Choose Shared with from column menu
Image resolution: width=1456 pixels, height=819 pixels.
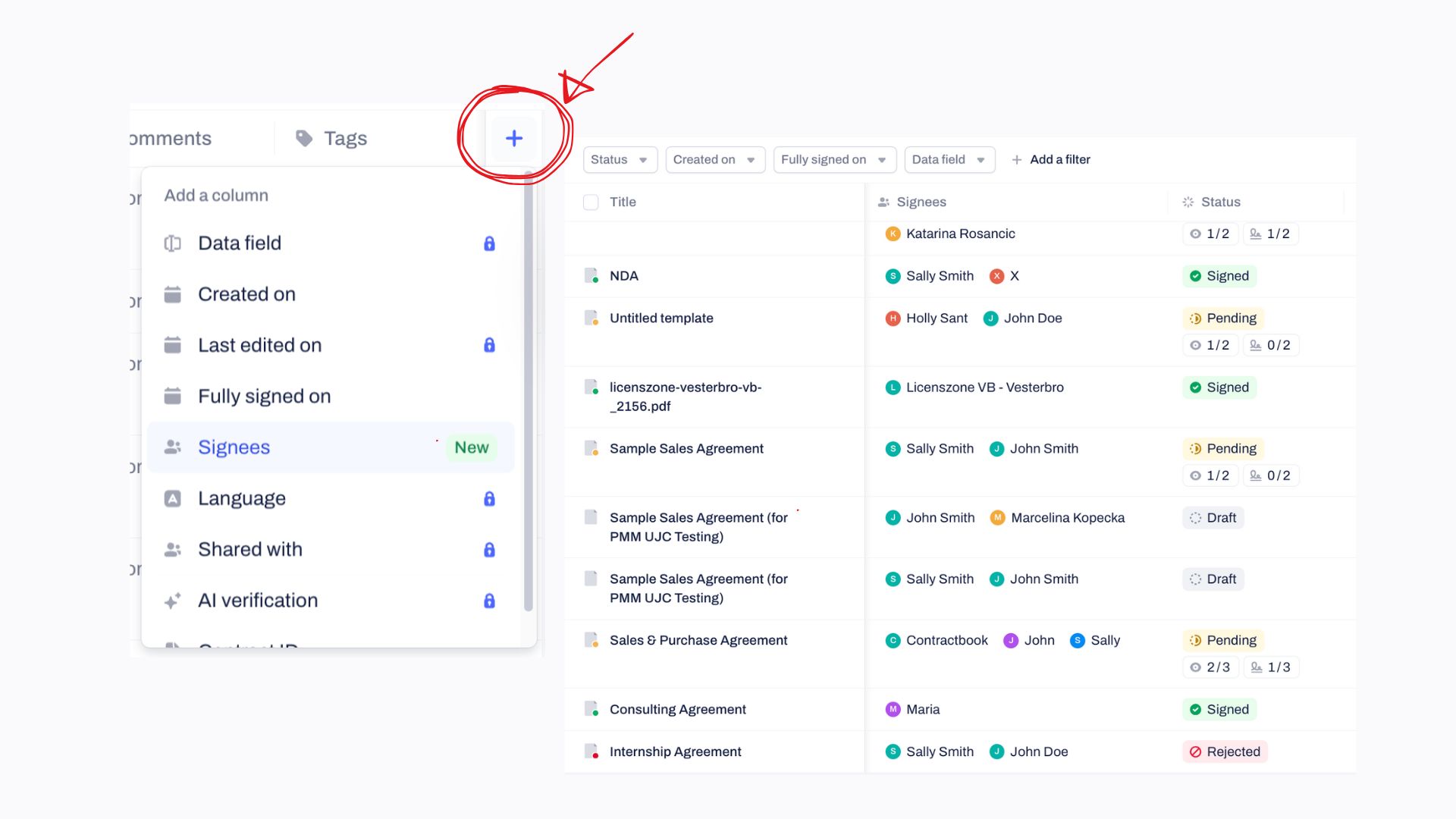(249, 549)
